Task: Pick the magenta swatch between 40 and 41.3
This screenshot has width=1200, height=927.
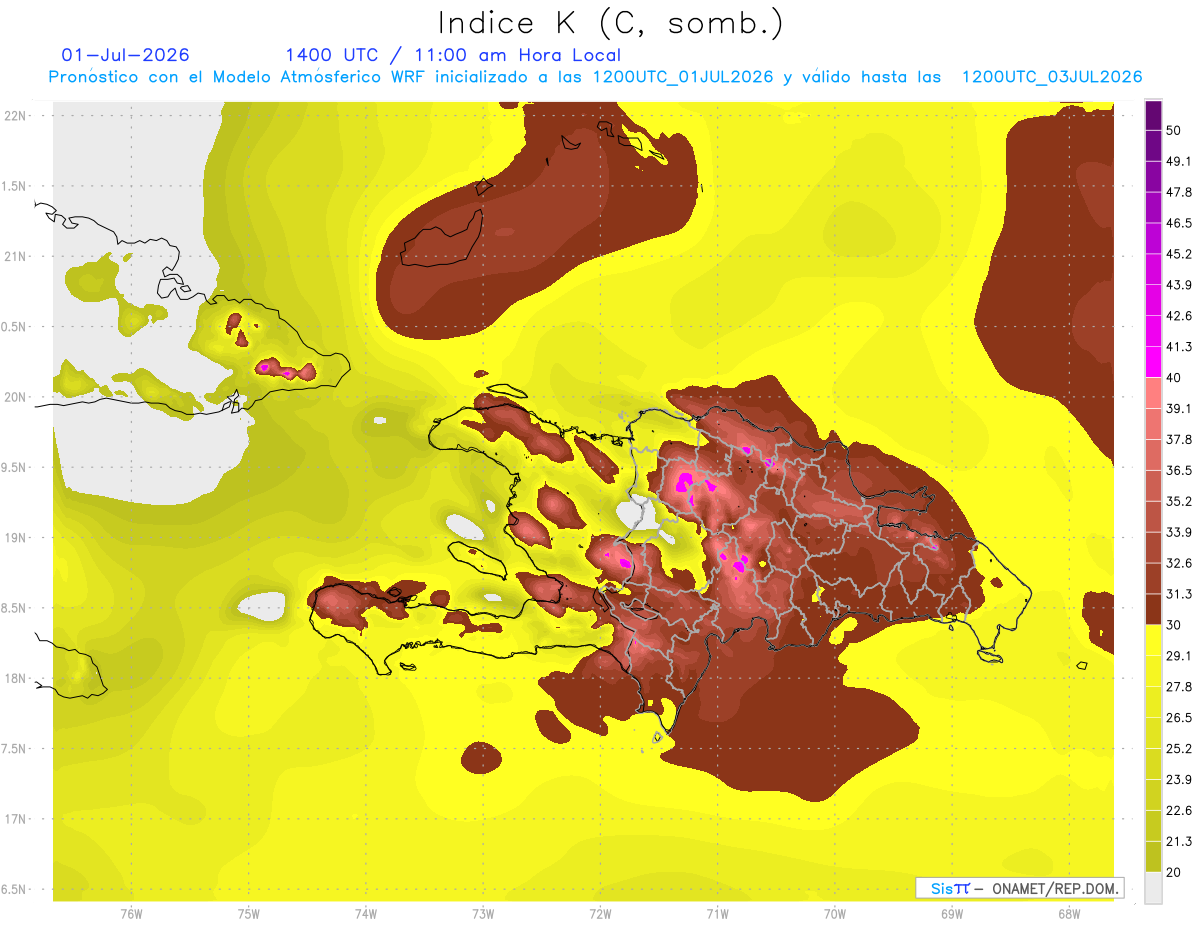Action: point(1153,362)
